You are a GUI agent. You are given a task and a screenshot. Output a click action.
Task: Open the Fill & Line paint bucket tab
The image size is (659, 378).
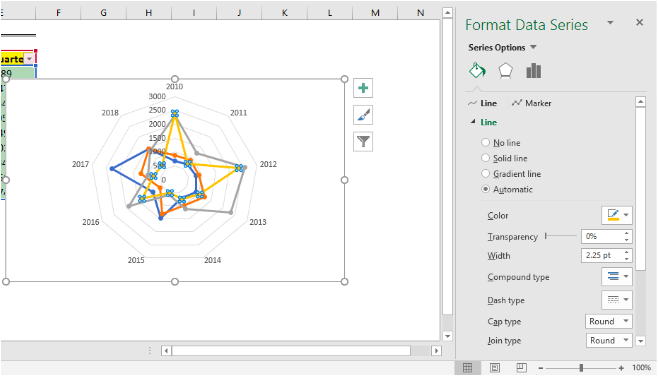[x=477, y=71]
